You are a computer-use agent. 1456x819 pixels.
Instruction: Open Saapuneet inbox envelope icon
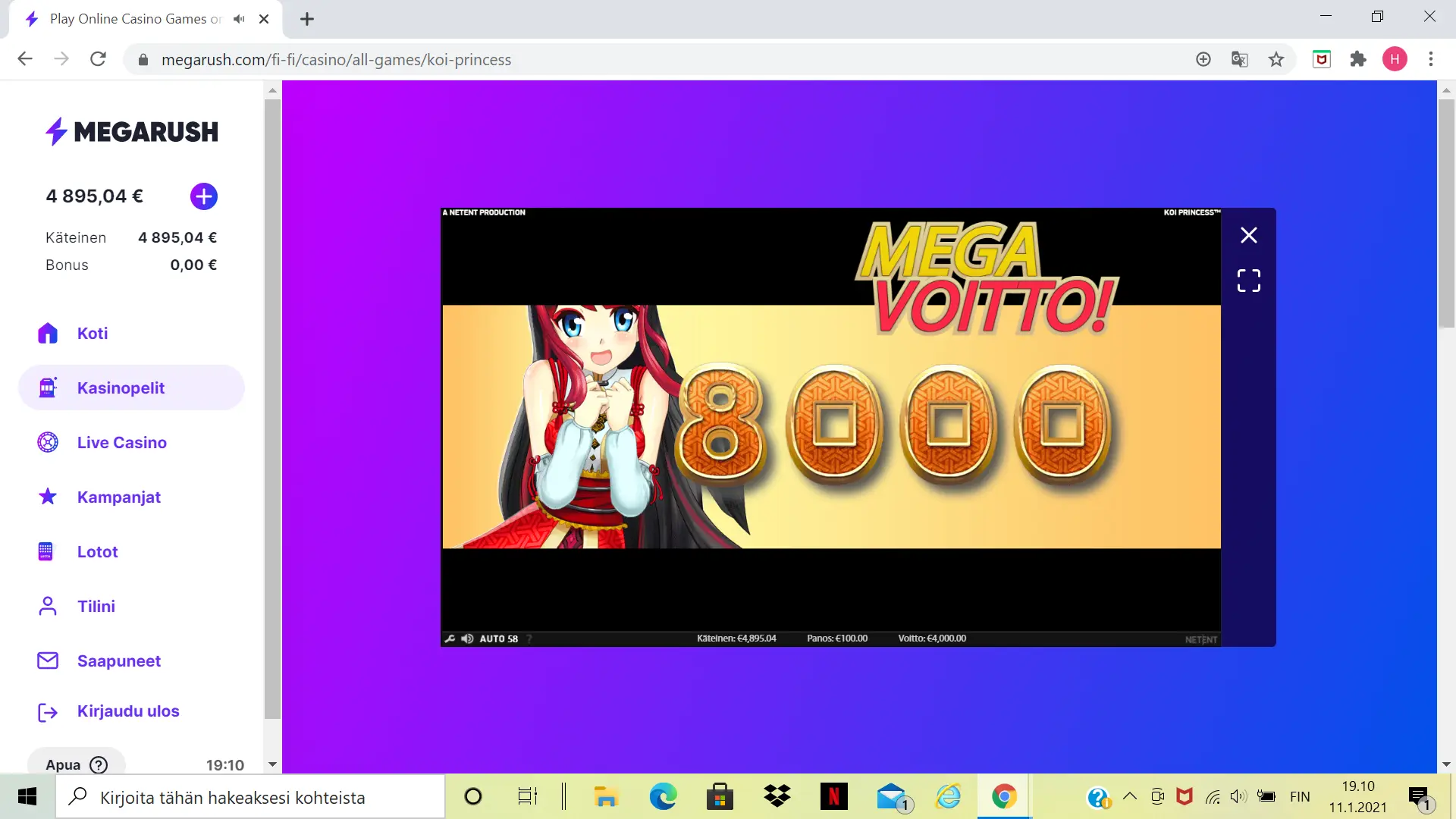[48, 661]
